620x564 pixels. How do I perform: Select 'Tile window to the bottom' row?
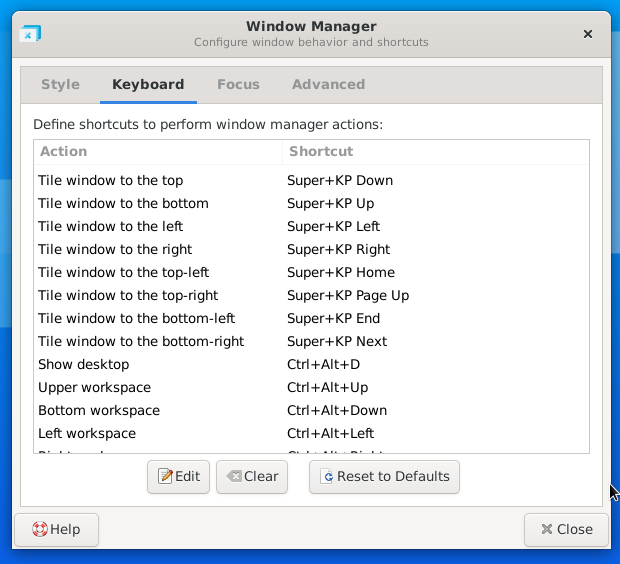point(312,204)
